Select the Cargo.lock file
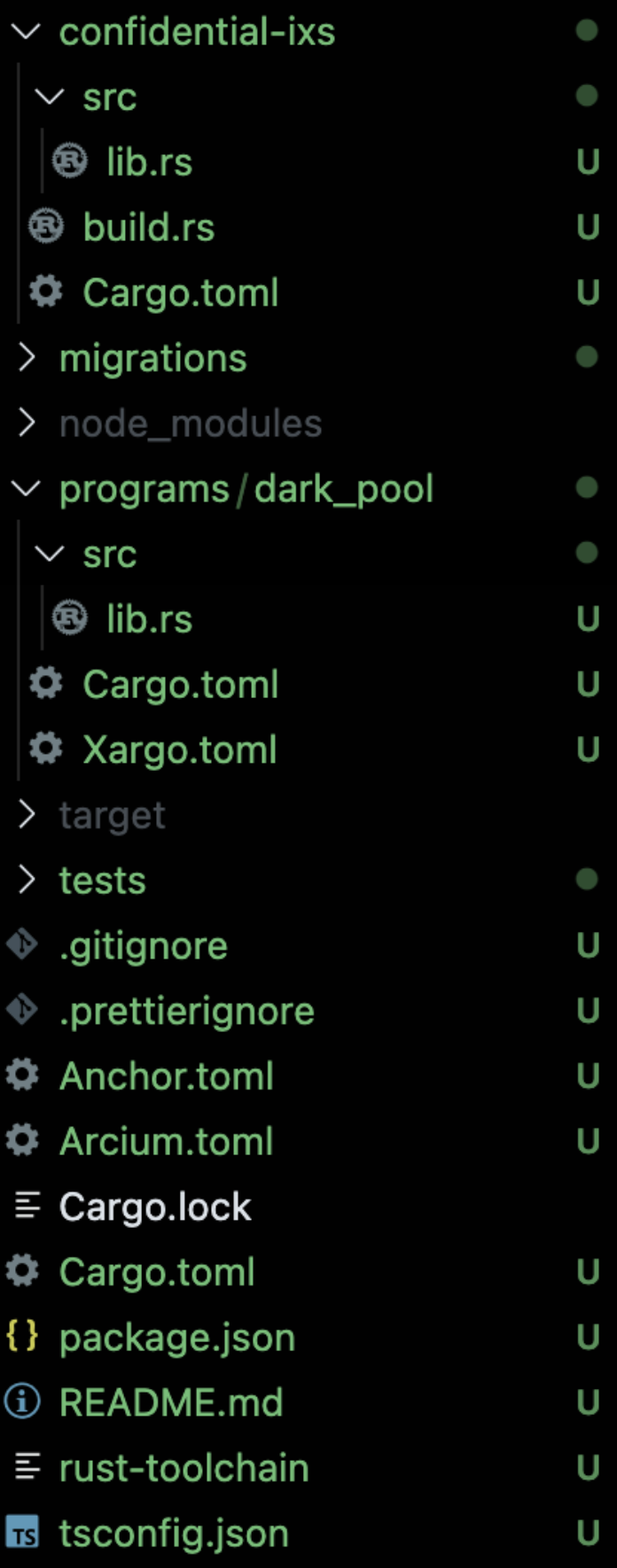Screen dimensions: 617x1568 point(155,1206)
